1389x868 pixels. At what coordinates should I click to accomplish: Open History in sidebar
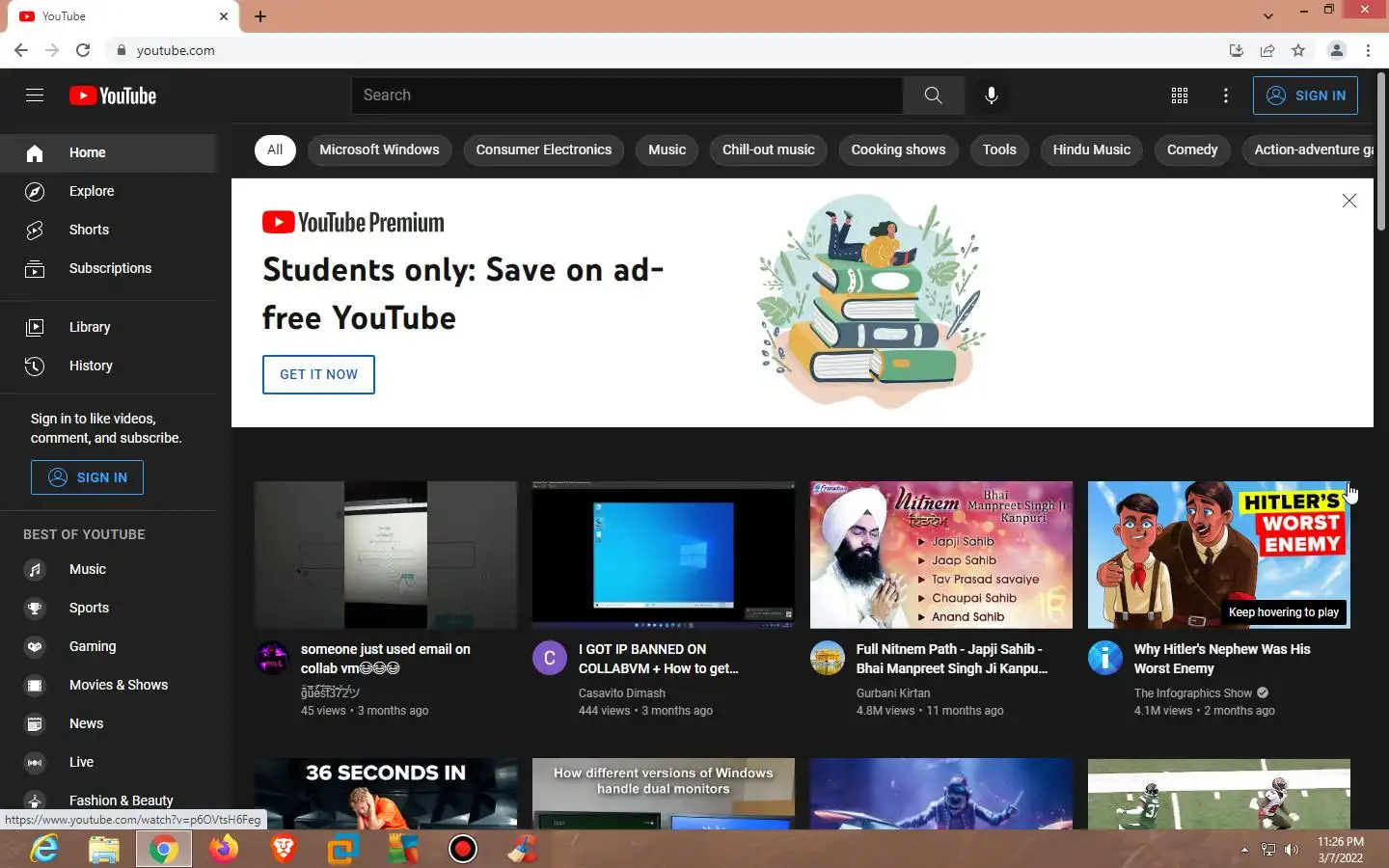point(108,366)
